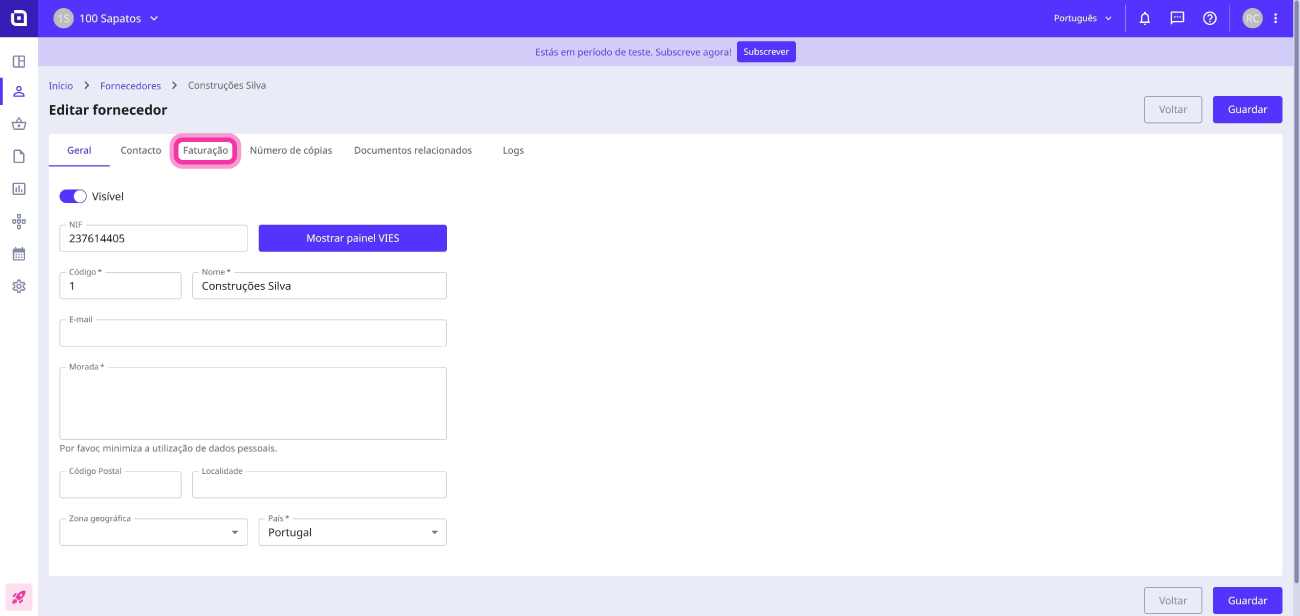
Task: Open the País dropdown showing Portugal
Action: (352, 532)
